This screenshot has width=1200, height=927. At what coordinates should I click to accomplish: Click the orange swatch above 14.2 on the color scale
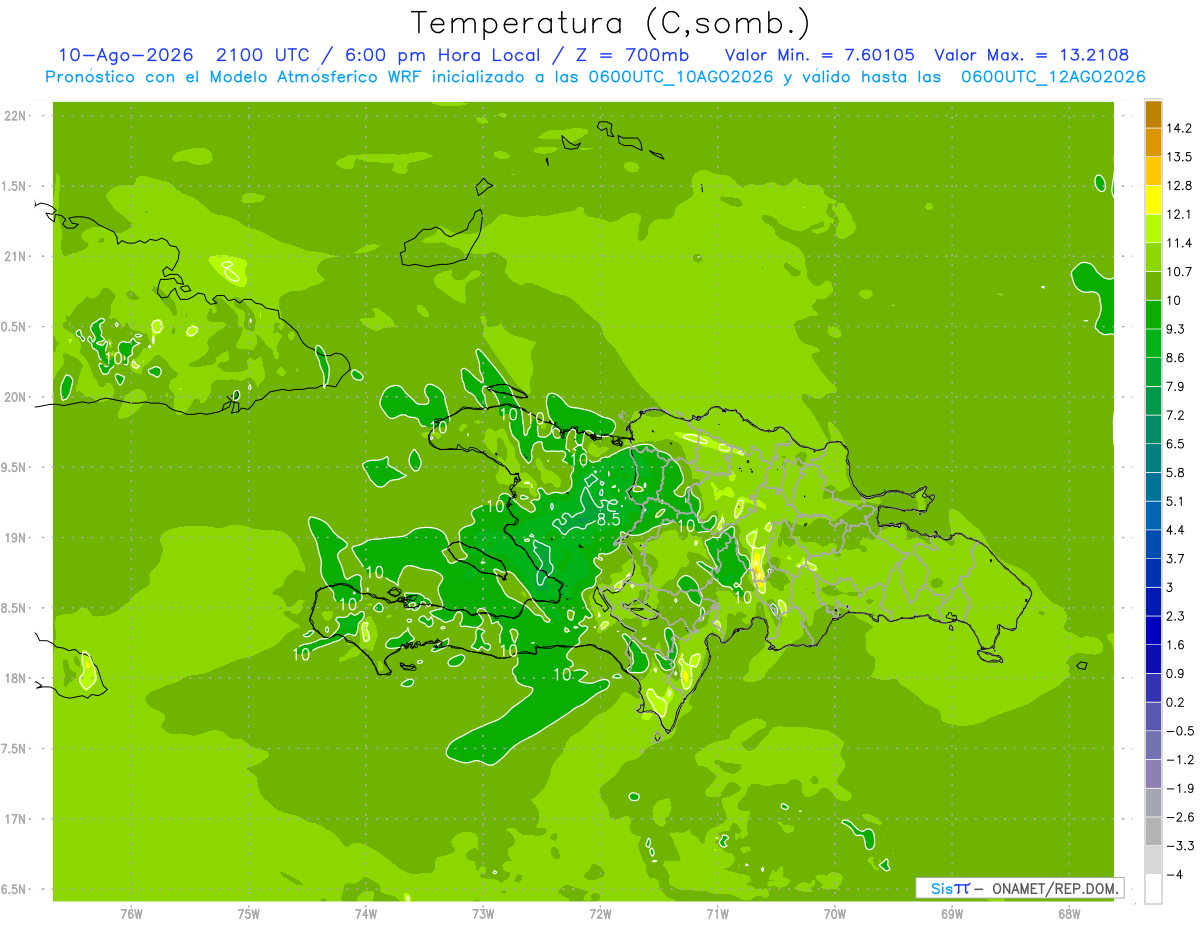[1153, 114]
